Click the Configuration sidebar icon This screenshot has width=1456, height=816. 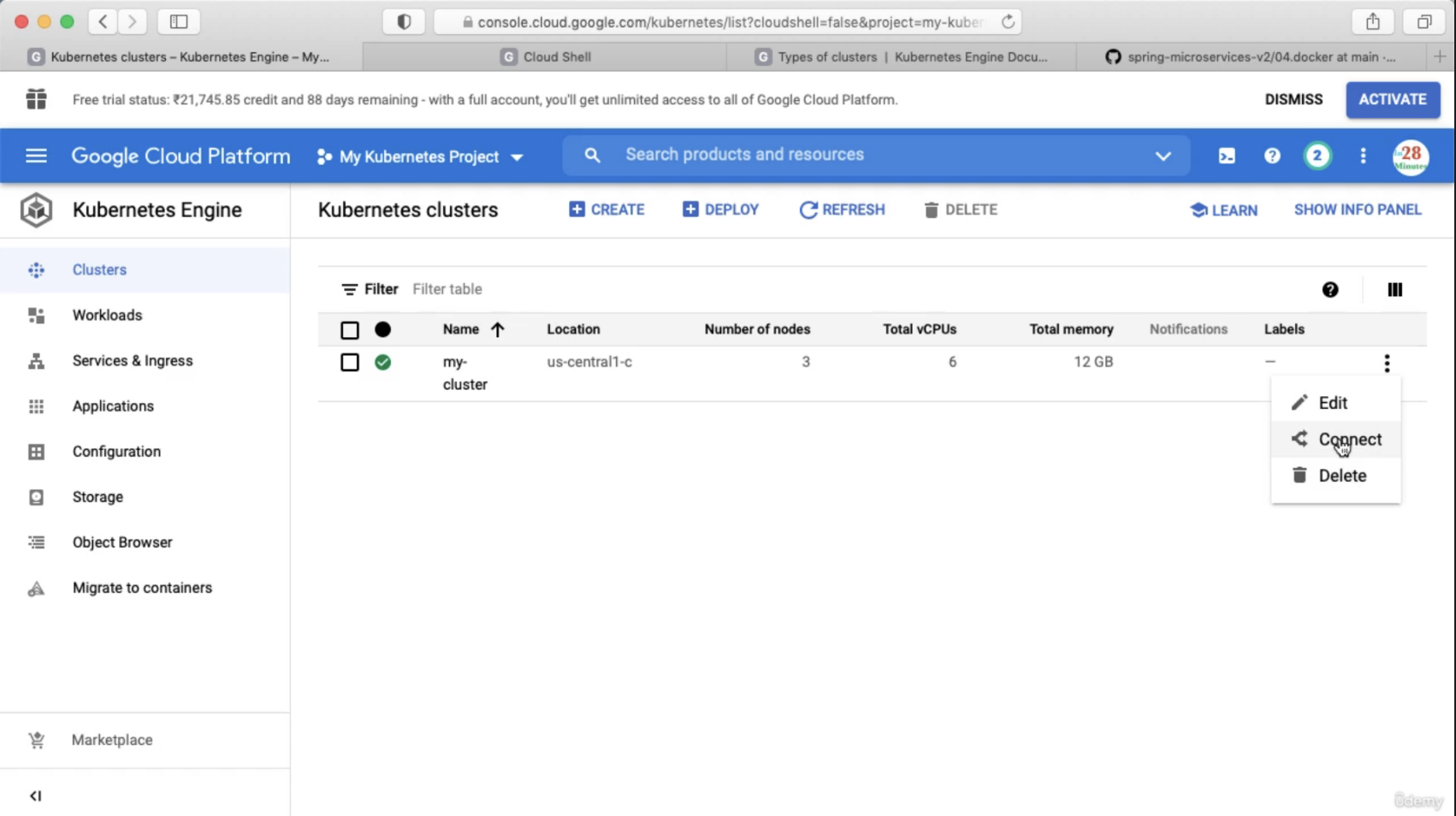point(36,452)
